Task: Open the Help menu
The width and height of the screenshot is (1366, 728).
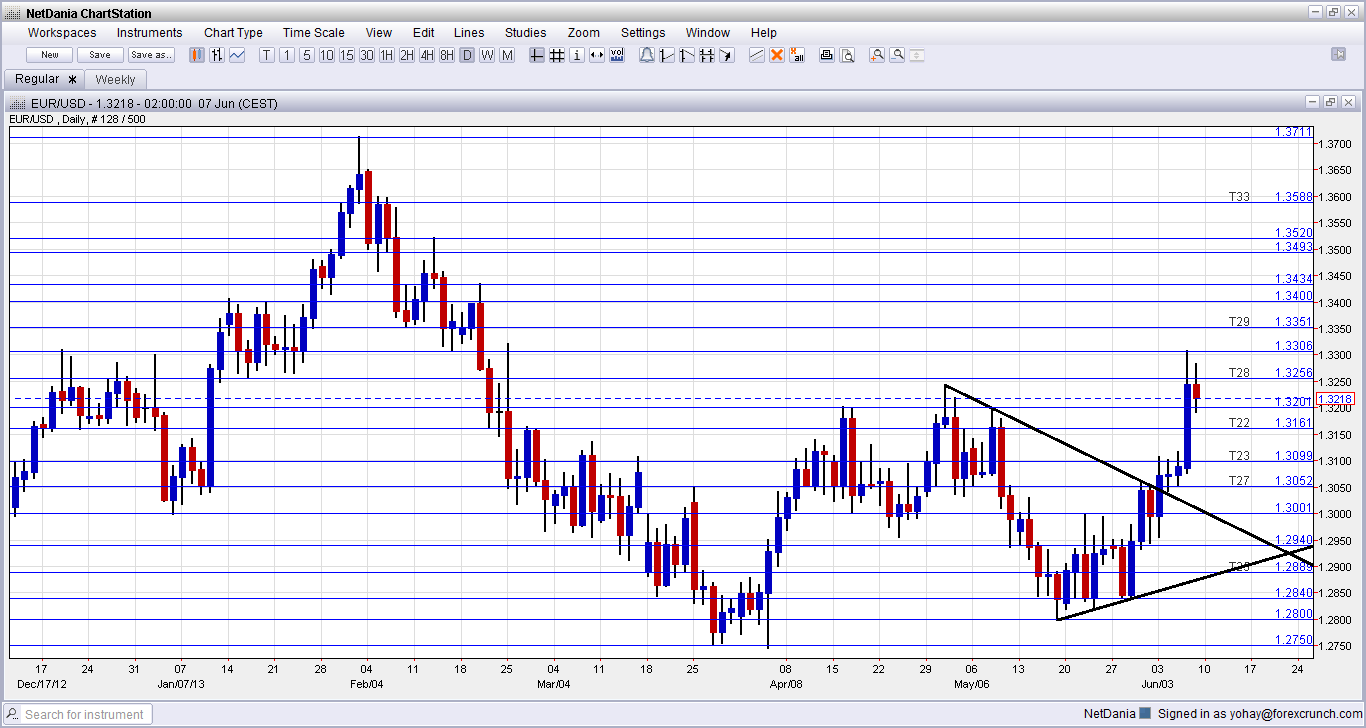Action: (x=763, y=33)
